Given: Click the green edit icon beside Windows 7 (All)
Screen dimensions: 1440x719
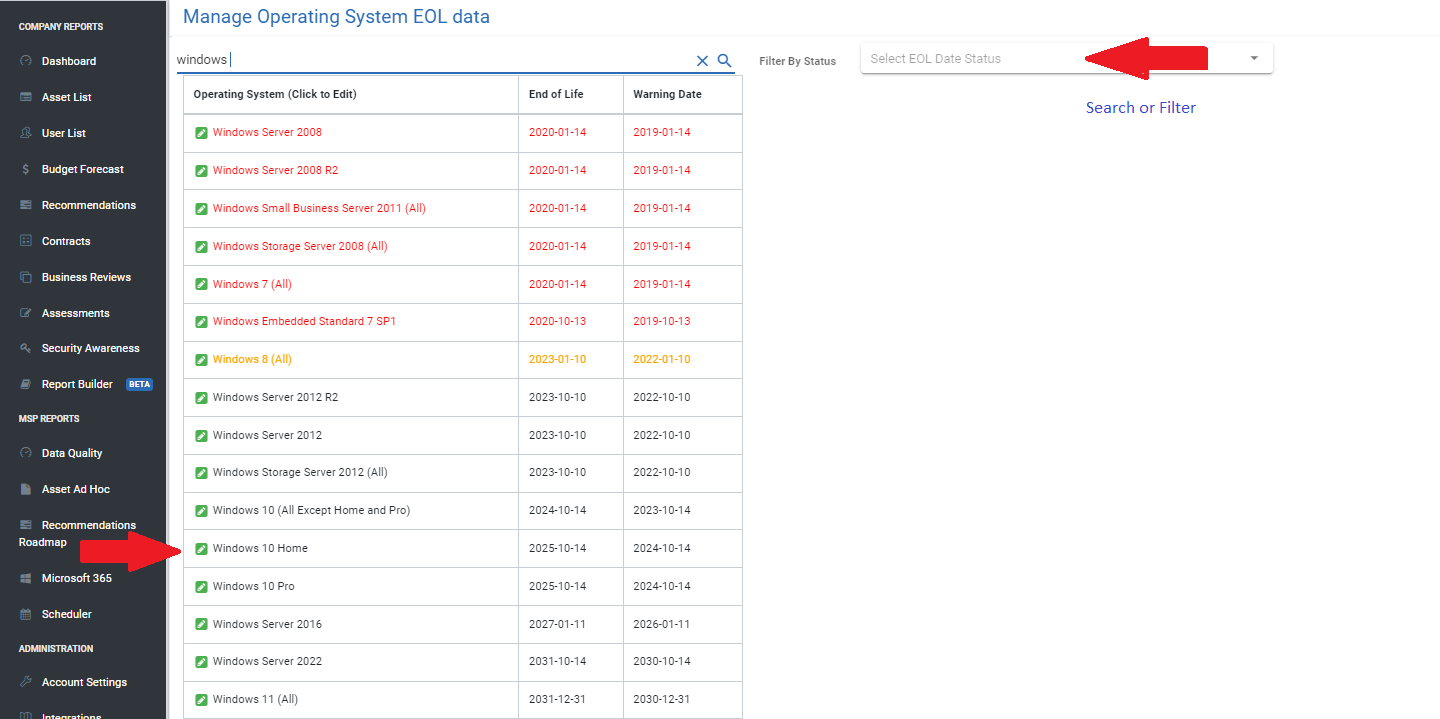Looking at the screenshot, I should (x=200, y=284).
